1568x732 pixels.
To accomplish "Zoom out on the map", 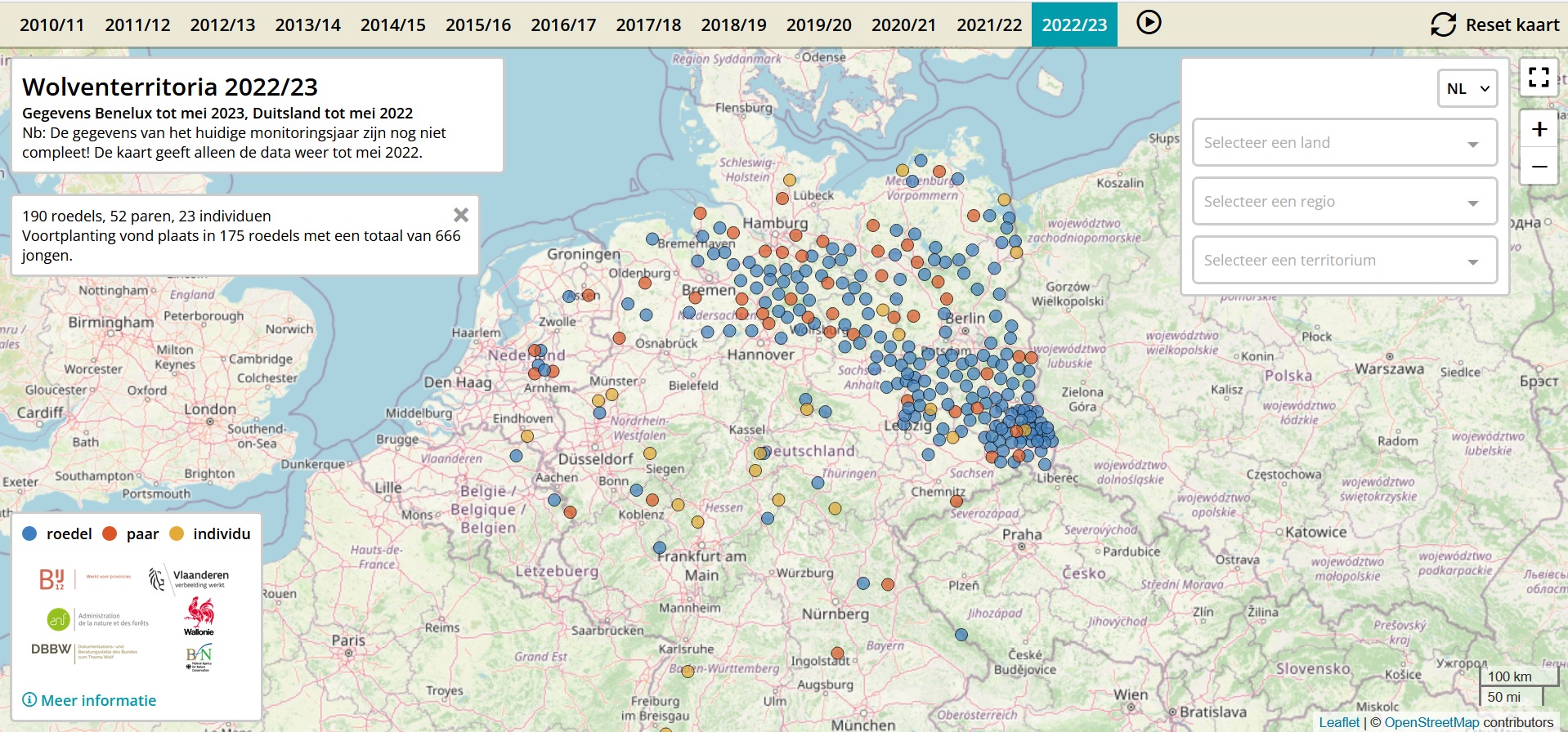I will (x=1539, y=167).
